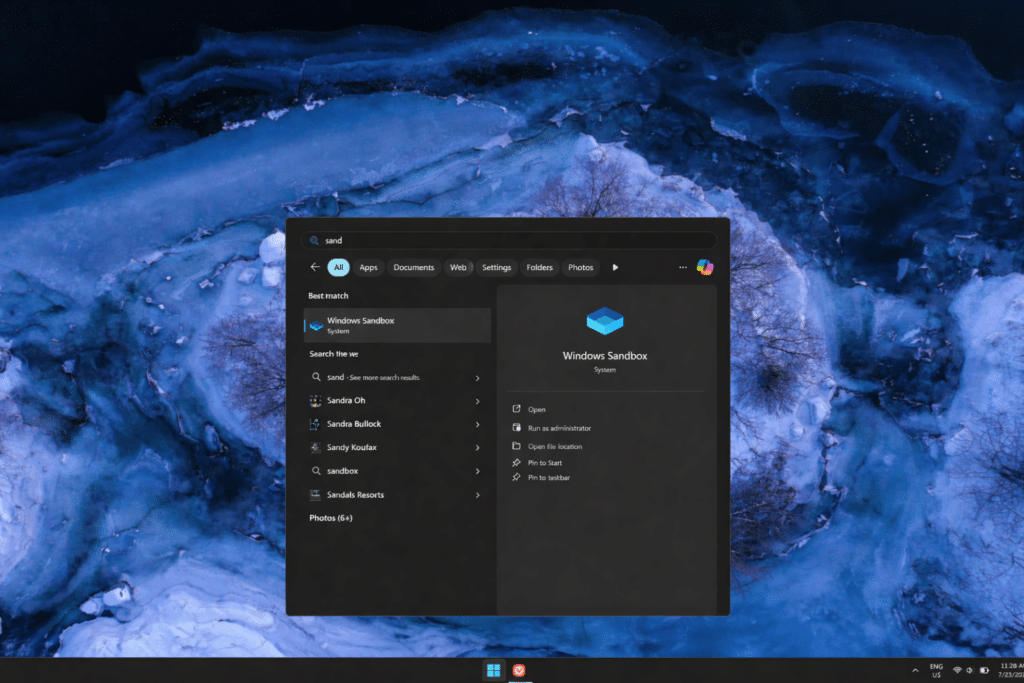Open the taskbar clock and date
This screenshot has height=683, width=1024.
click(1011, 671)
